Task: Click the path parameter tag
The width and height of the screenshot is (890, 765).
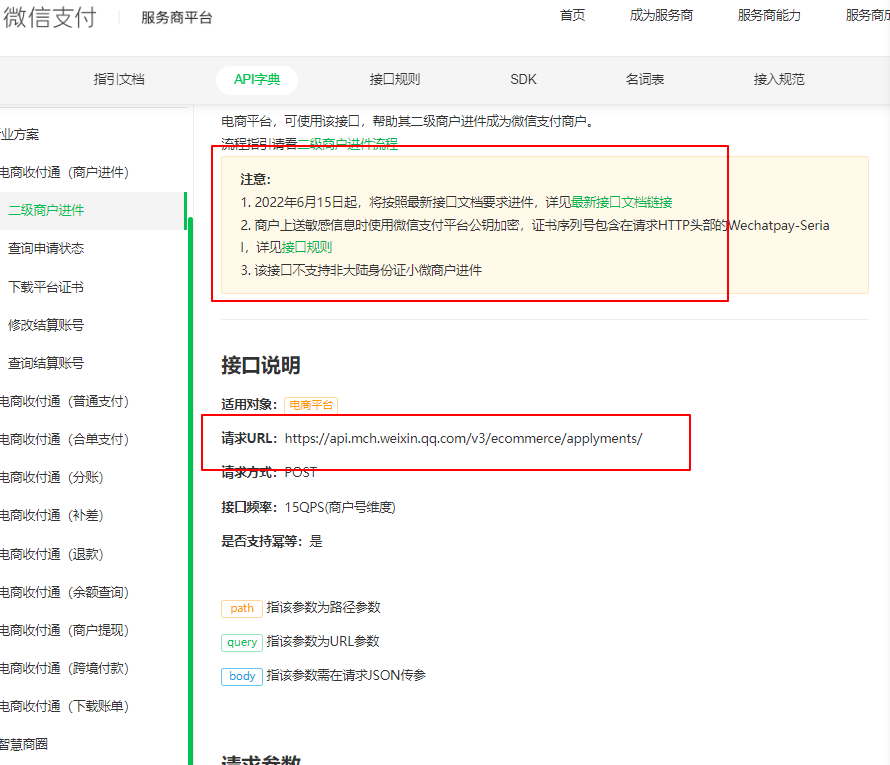Action: point(242,608)
